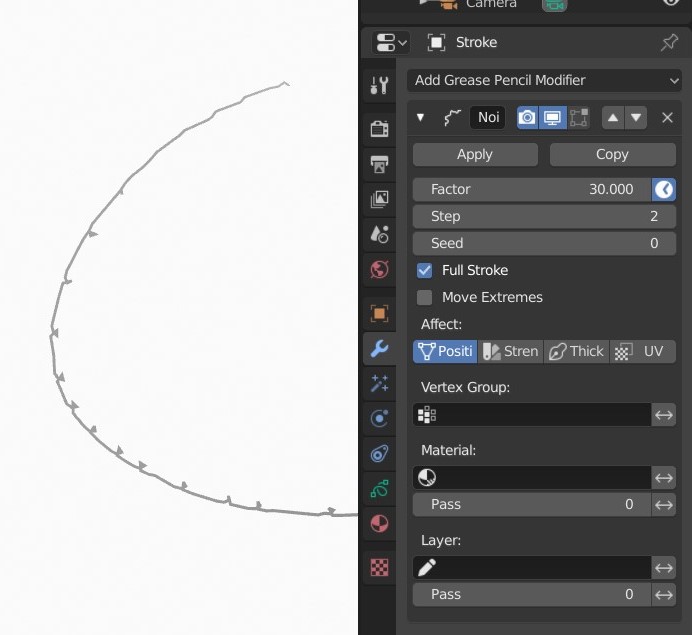Invert the Layer Pass filter

pyautogui.click(x=664, y=594)
